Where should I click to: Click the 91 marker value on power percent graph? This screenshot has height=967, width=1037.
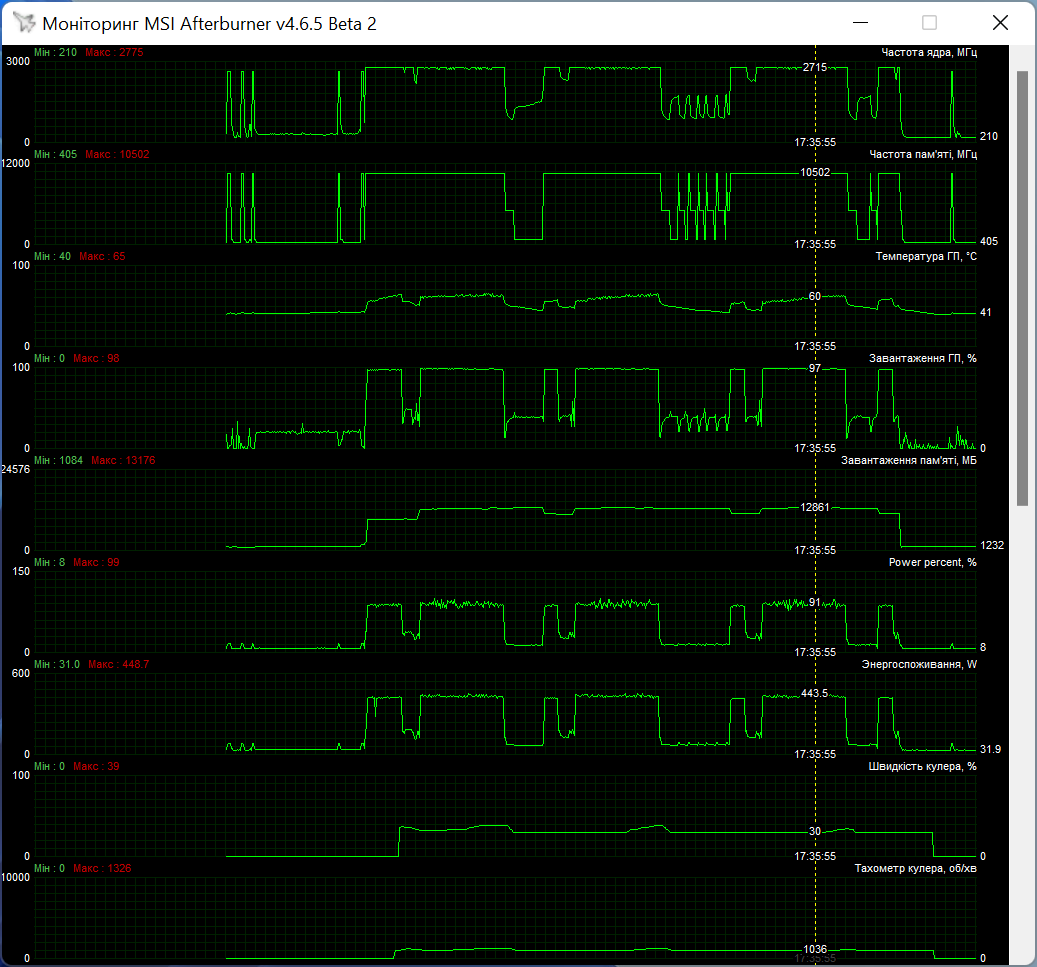click(x=815, y=602)
